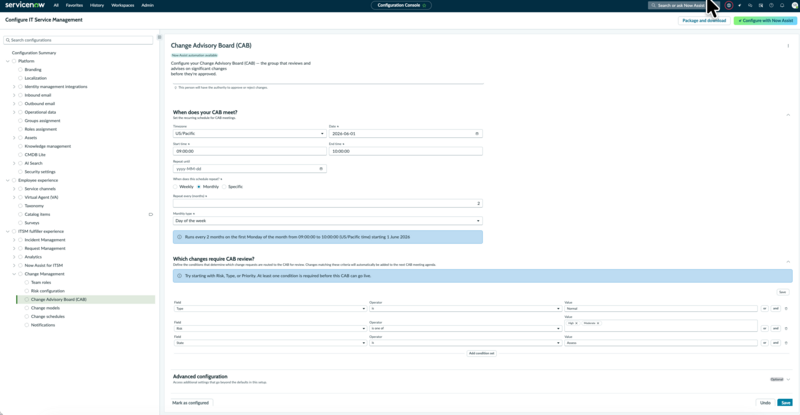The height and width of the screenshot is (415, 800).
Task: Expand Identity management integrations node
Action: click(x=14, y=87)
